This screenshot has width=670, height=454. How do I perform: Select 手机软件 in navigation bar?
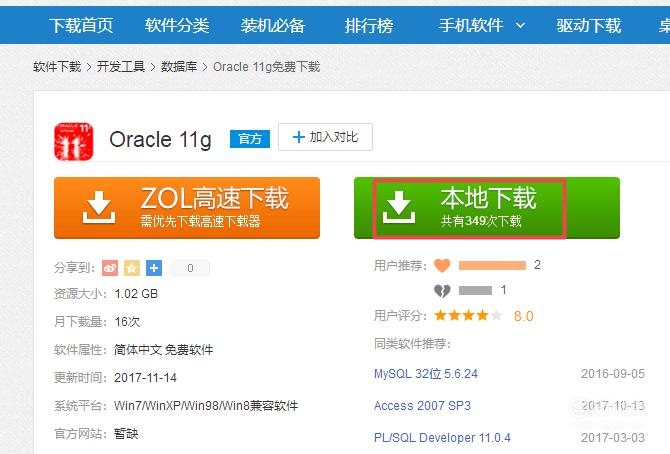(x=470, y=26)
